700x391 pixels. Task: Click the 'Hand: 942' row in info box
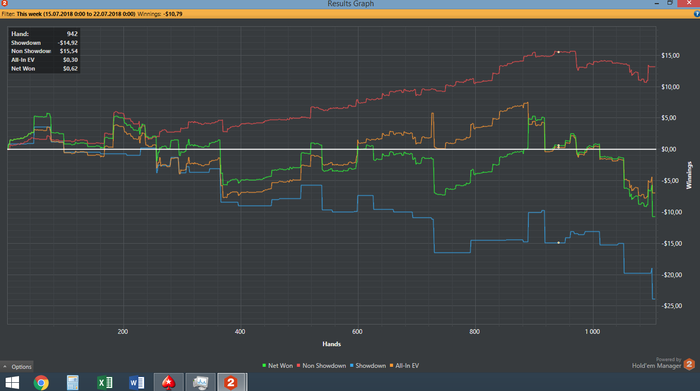click(44, 34)
